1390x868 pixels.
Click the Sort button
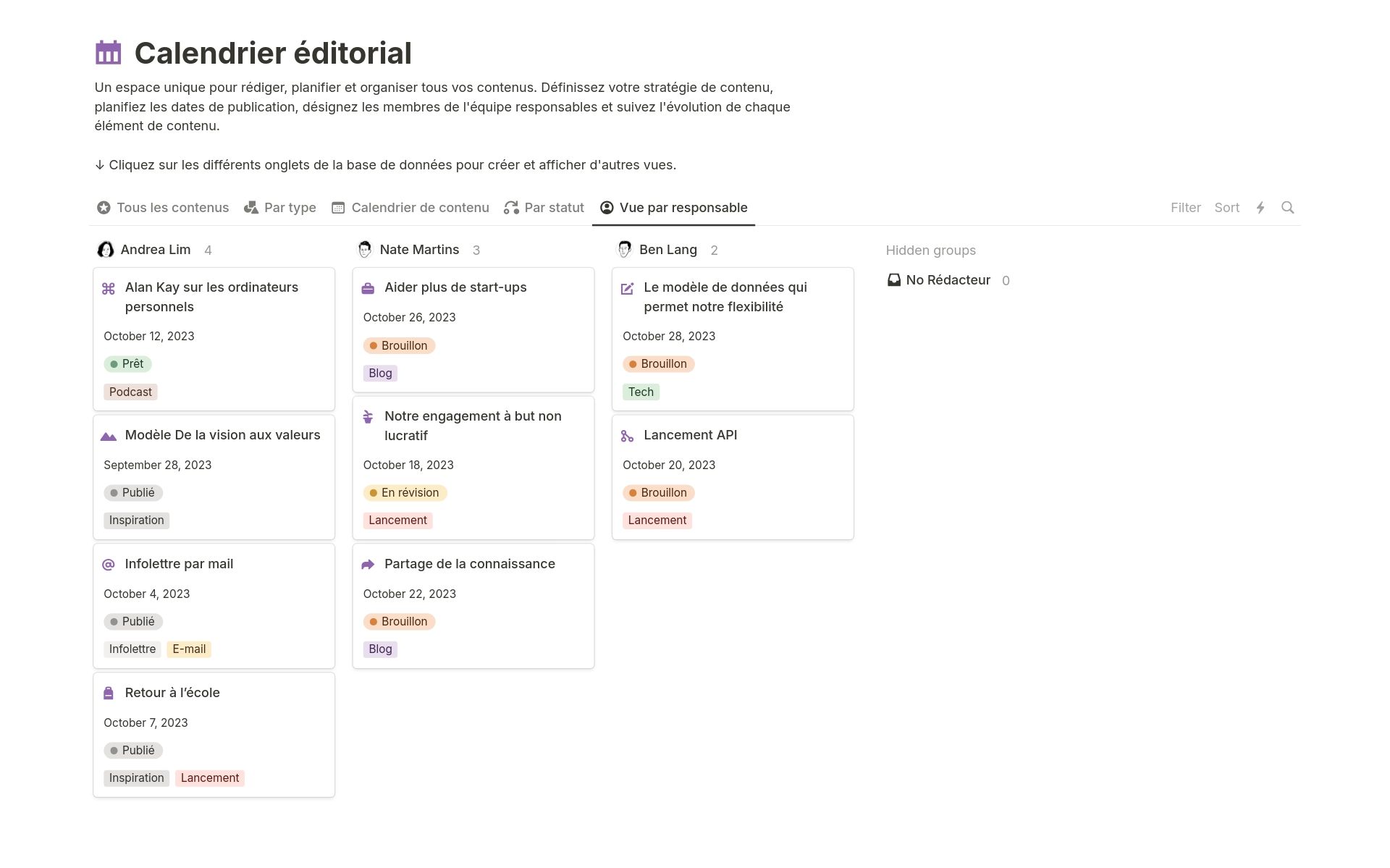tap(1227, 208)
